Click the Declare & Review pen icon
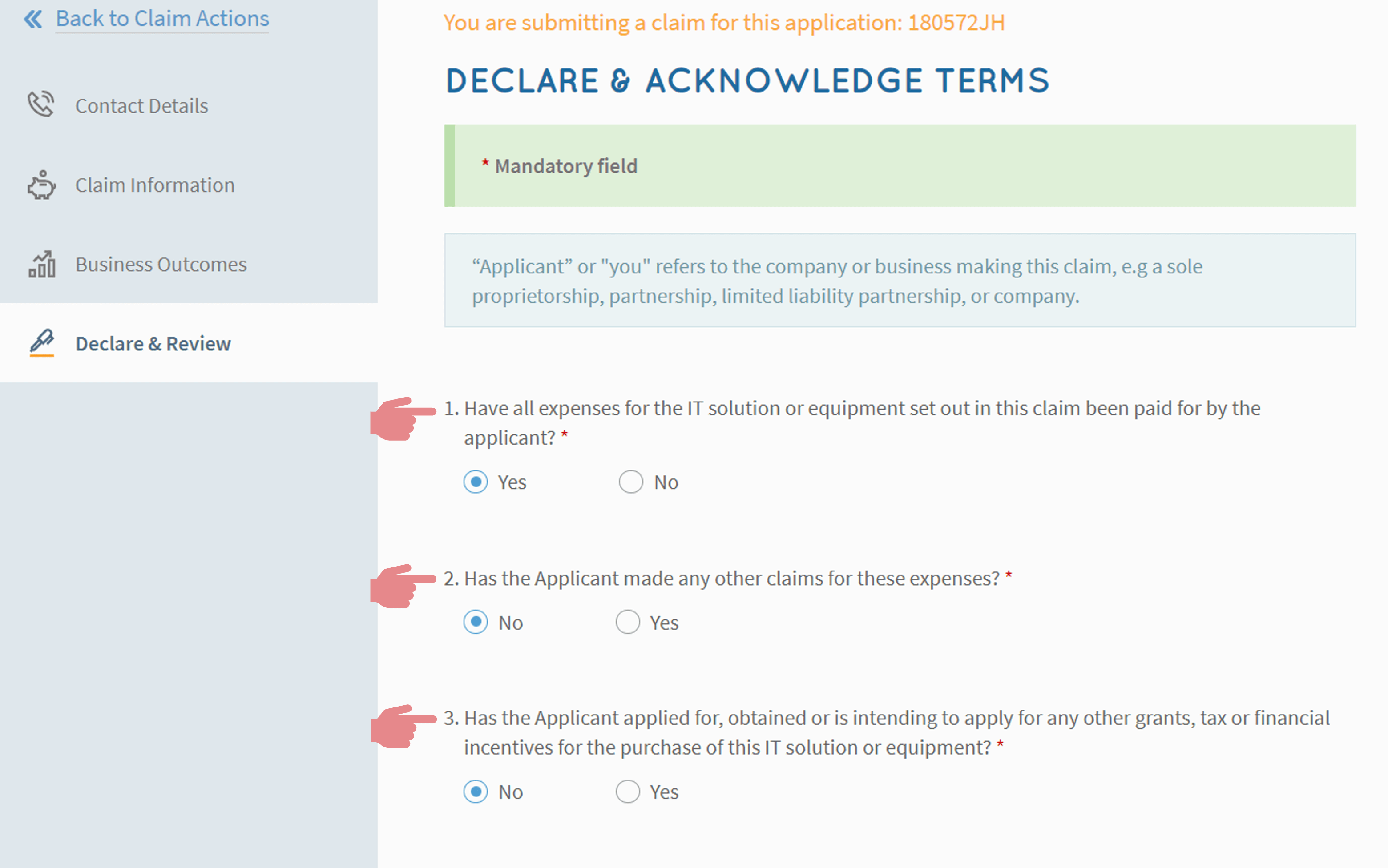Screen dimensions: 1388x868 click(42, 343)
